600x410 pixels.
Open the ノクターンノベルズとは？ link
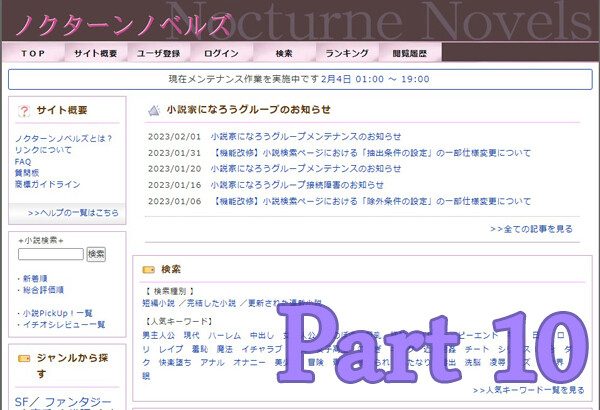(x=64, y=139)
